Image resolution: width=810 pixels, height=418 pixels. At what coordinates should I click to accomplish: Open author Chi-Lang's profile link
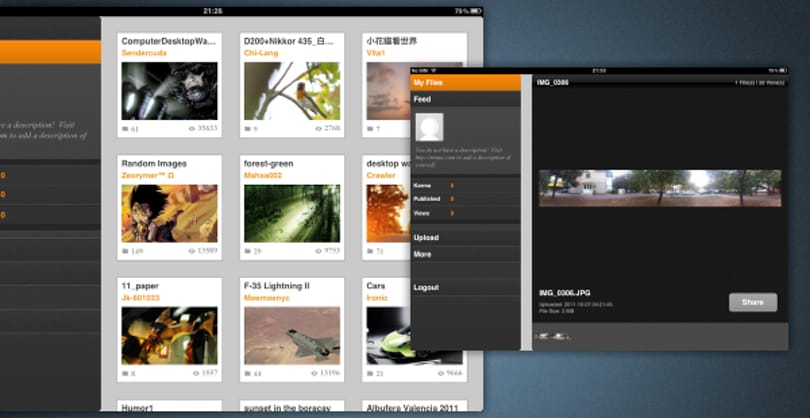pyautogui.click(x=261, y=53)
